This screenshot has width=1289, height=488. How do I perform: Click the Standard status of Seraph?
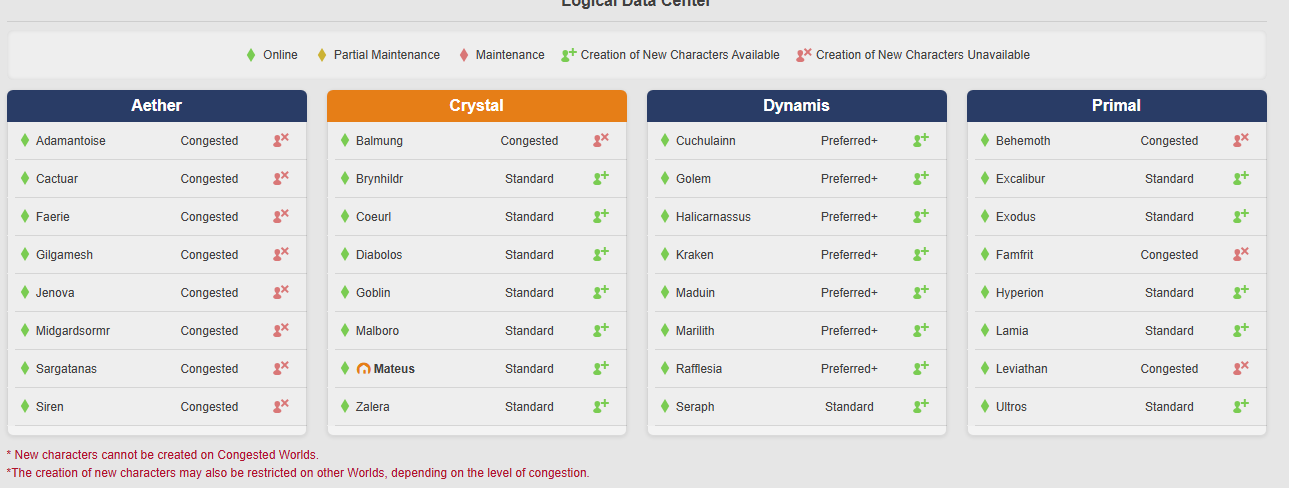(849, 407)
